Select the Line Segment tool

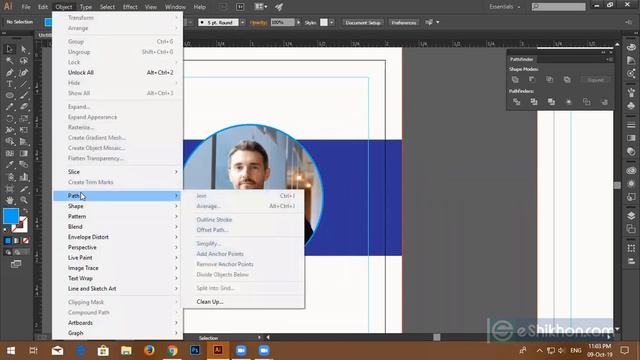click(24, 84)
